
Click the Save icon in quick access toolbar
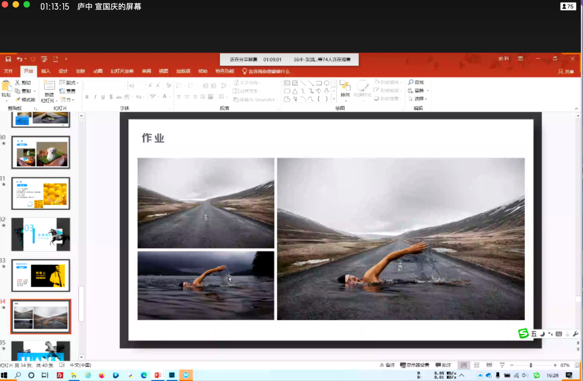tap(8, 59)
